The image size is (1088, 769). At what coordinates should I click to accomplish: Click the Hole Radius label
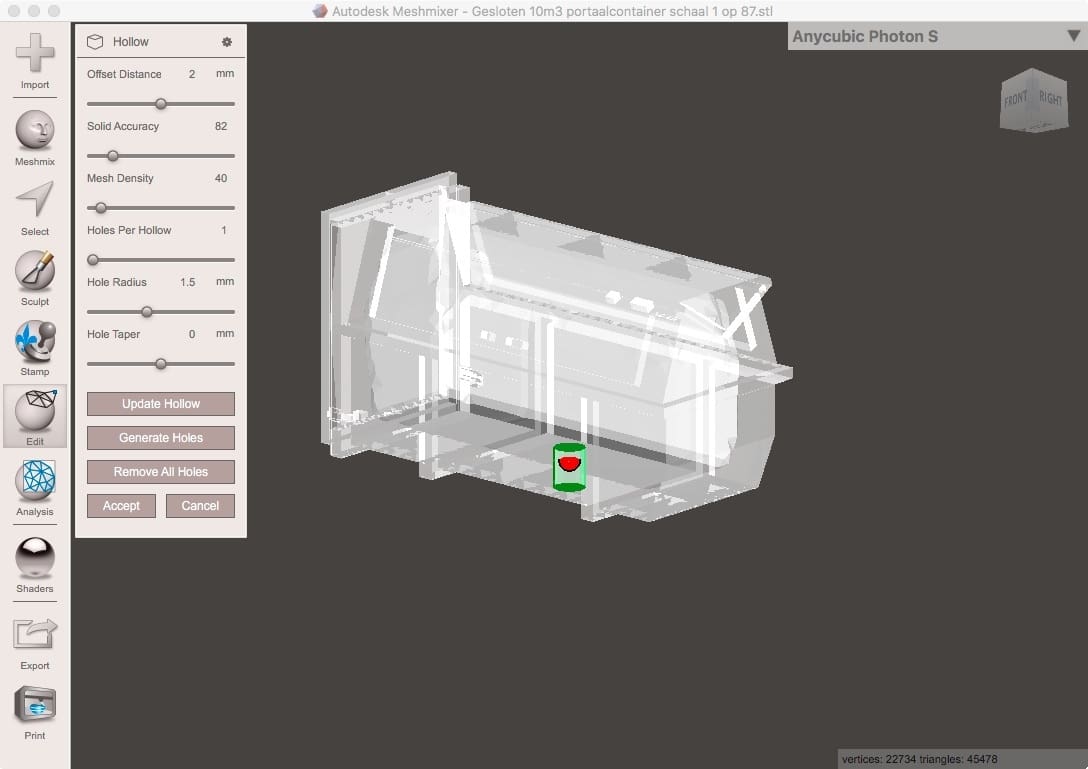click(117, 282)
